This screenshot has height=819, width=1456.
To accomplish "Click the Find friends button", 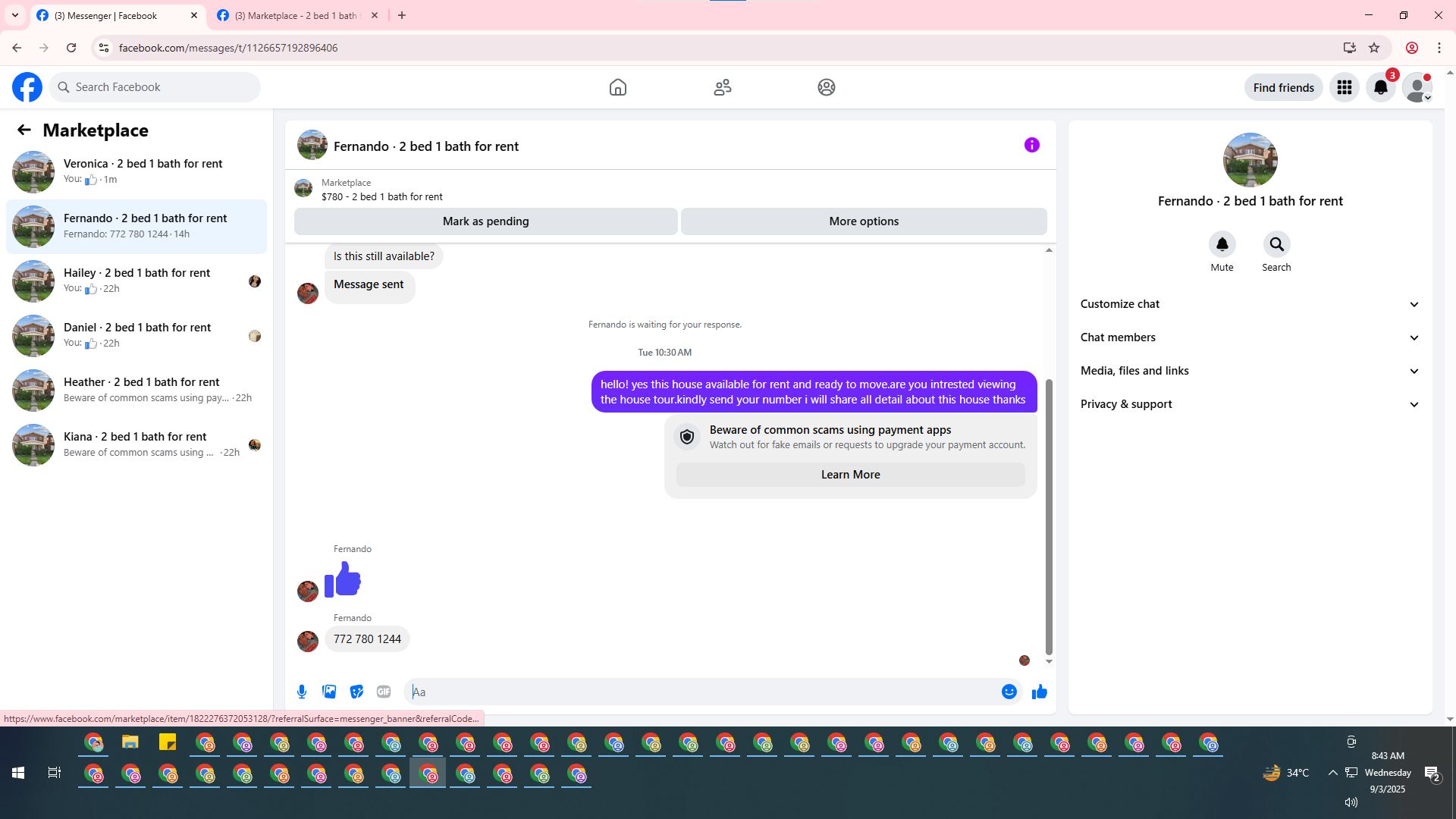I will pyautogui.click(x=1283, y=87).
